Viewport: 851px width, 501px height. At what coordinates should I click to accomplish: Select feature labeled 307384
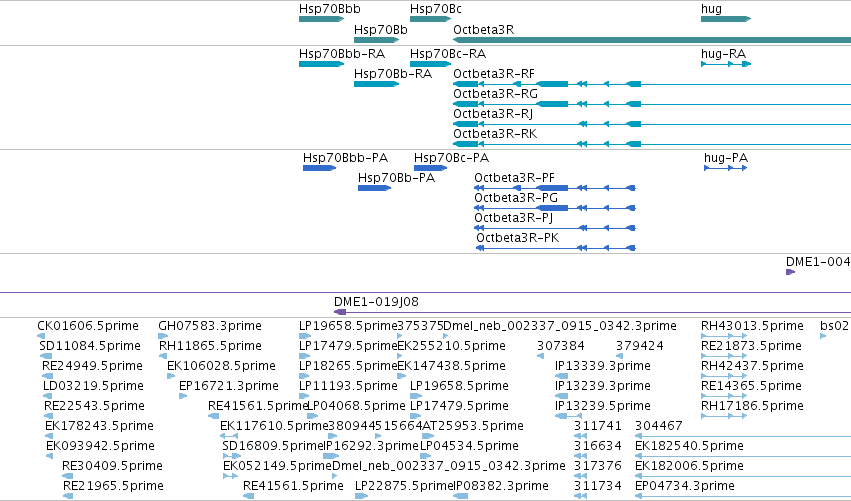pyautogui.click(x=561, y=346)
